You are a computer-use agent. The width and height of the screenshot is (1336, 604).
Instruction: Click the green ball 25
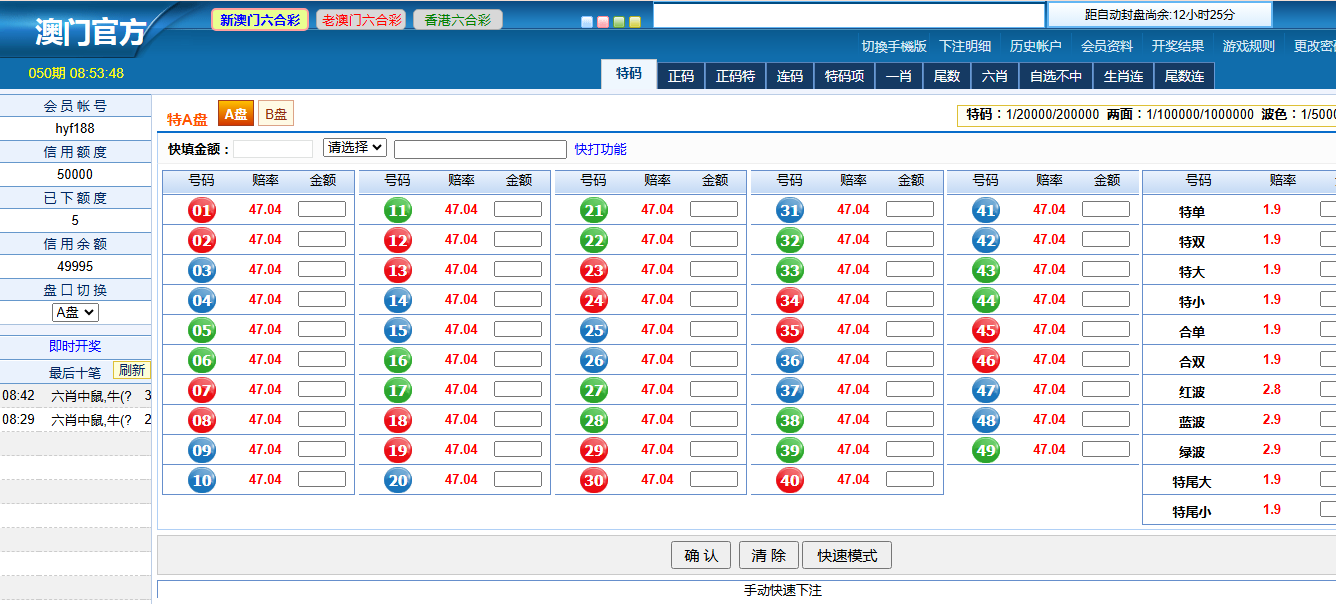coord(592,329)
